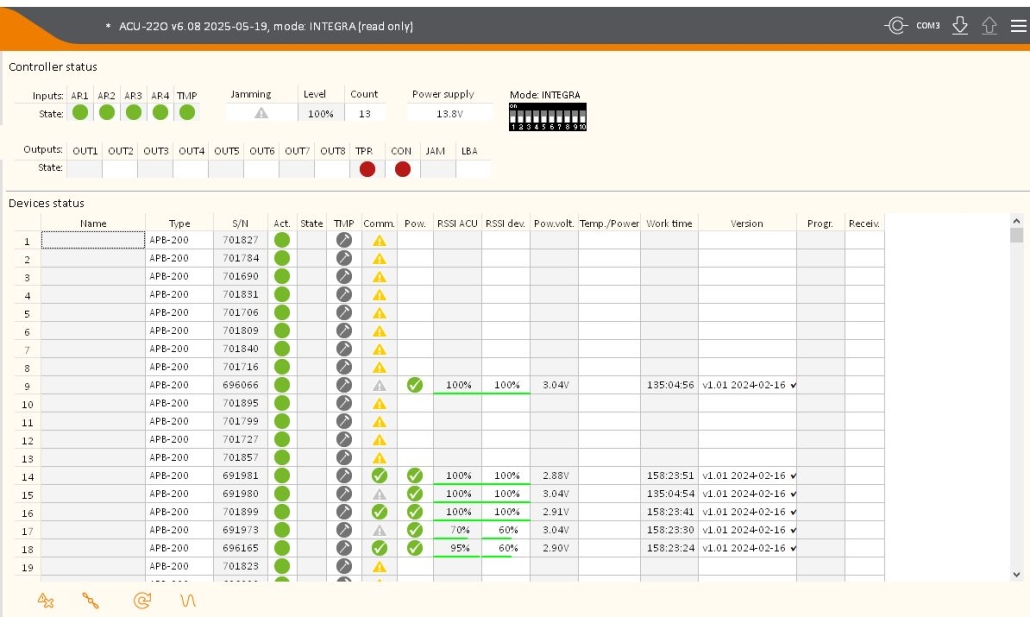Click the chain-link icon in bottom toolbar

(x=91, y=600)
